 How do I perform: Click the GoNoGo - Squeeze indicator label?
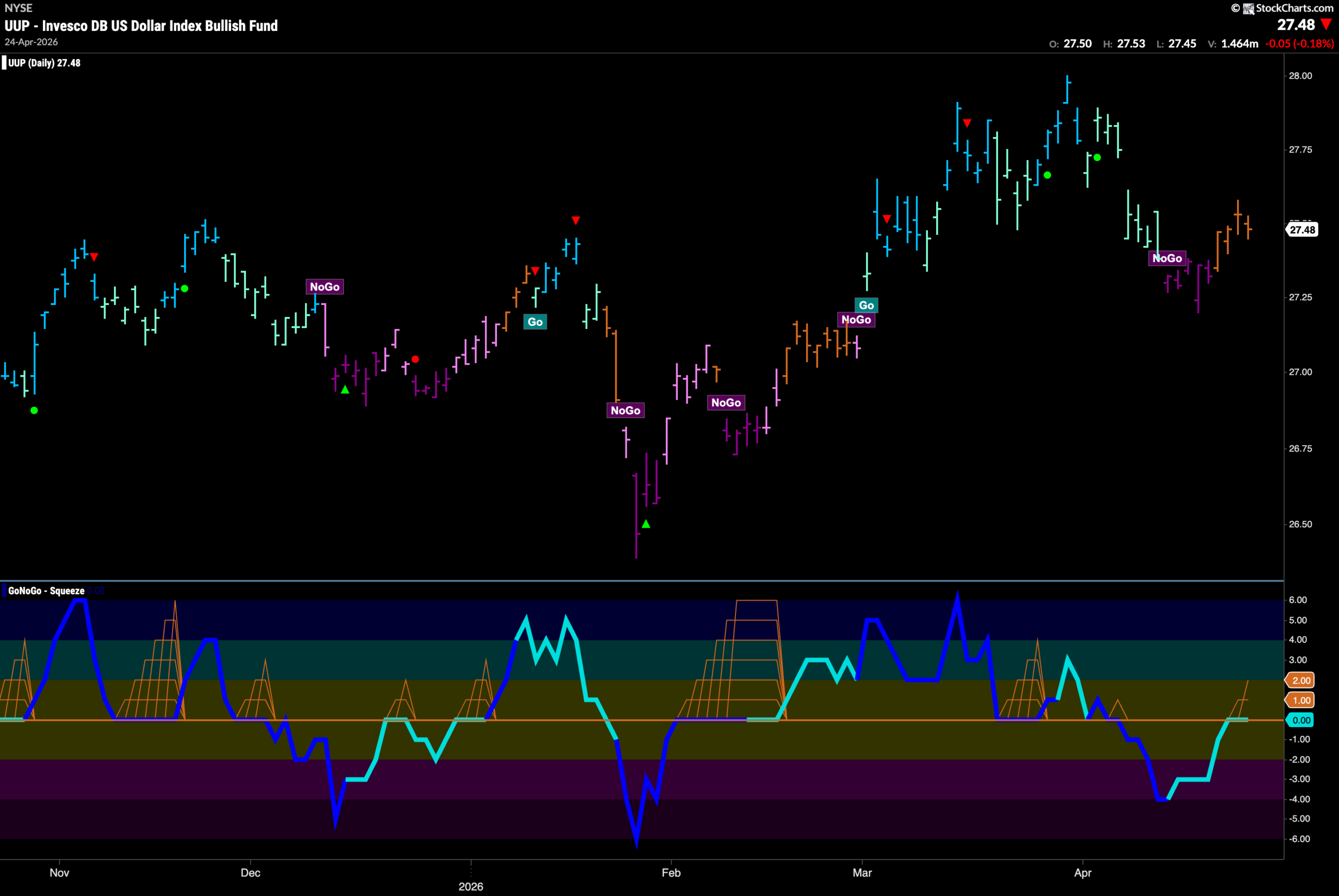(46, 591)
